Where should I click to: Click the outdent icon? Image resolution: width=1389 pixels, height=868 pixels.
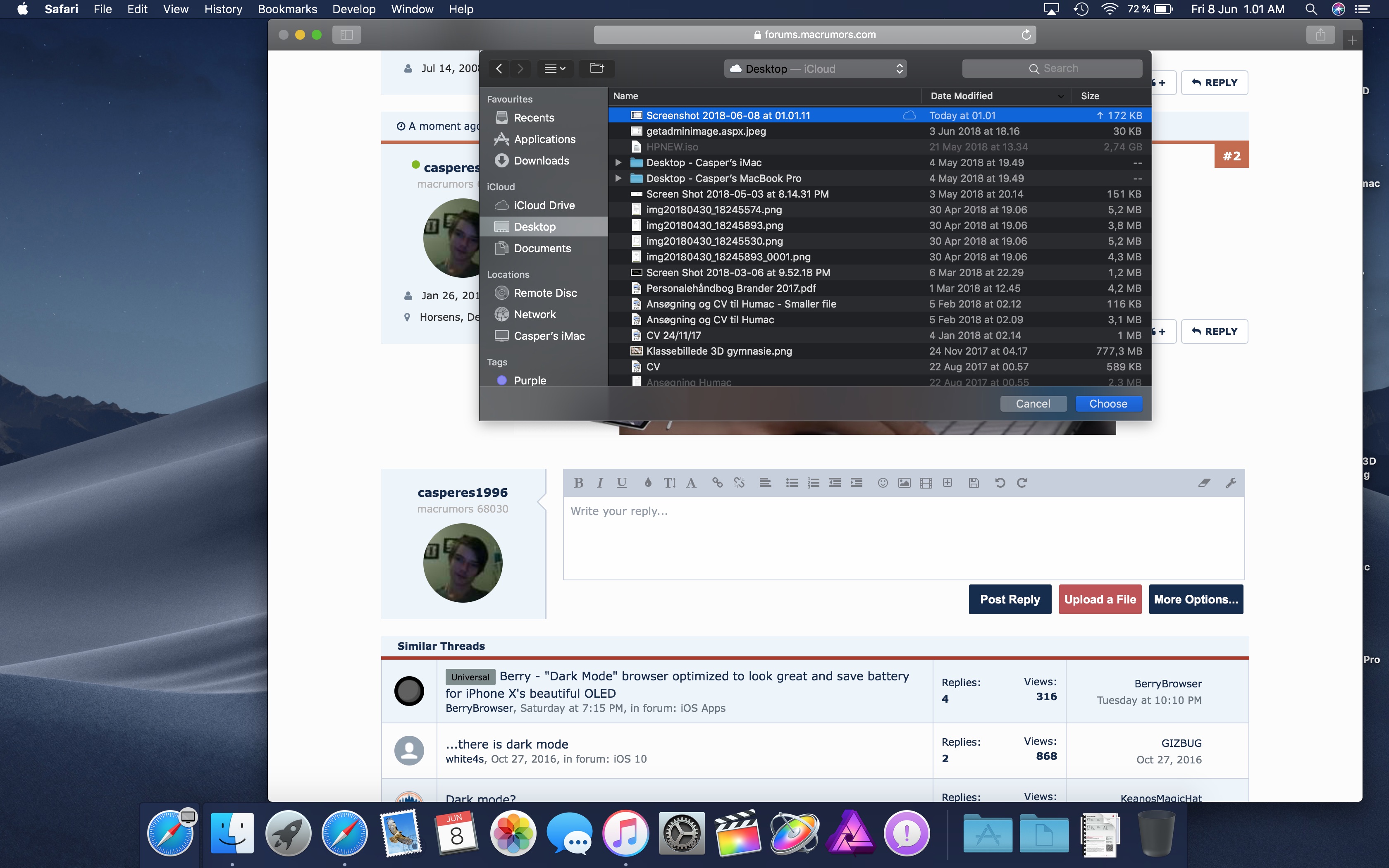835,483
